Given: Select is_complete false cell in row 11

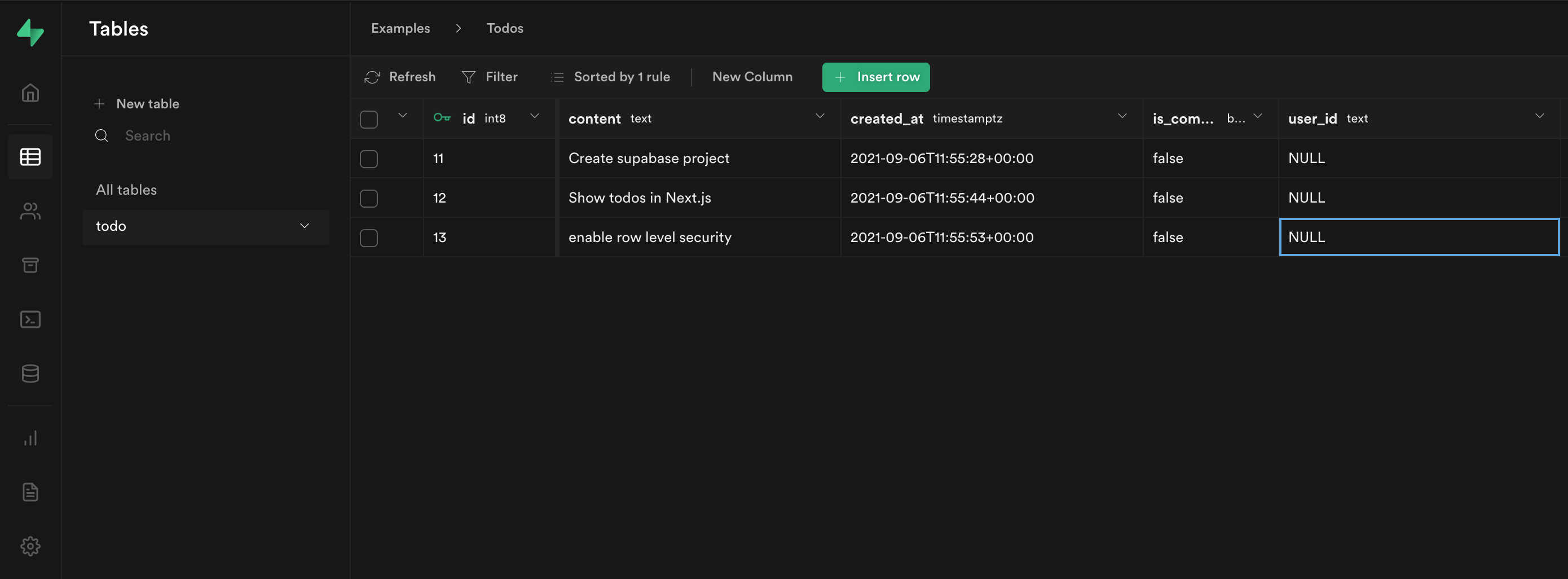Looking at the screenshot, I should (x=1211, y=159).
